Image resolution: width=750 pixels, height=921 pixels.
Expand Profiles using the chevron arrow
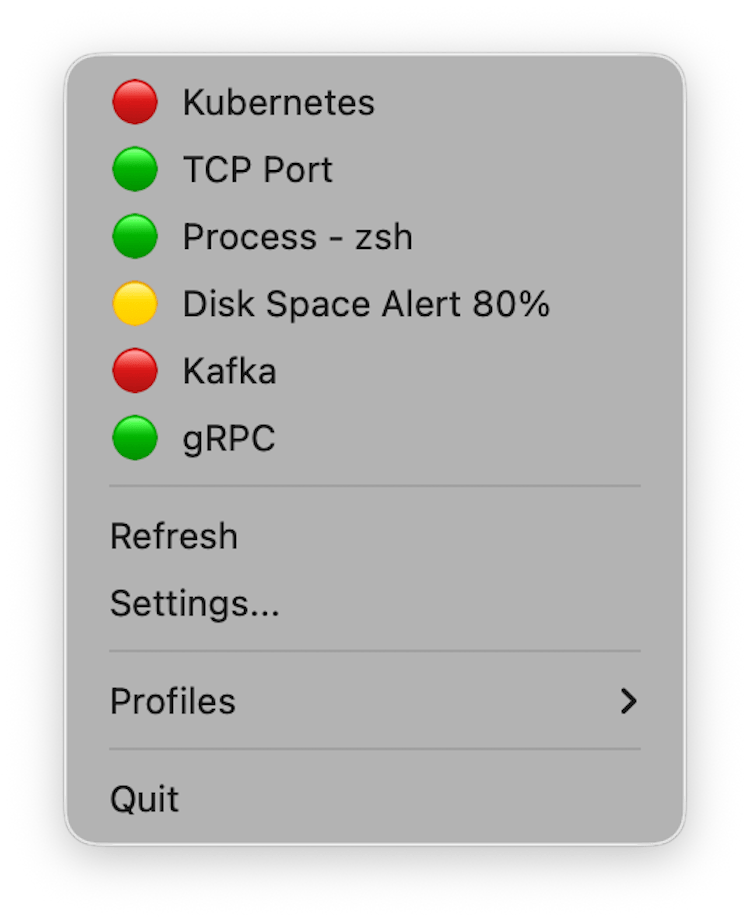coord(628,702)
